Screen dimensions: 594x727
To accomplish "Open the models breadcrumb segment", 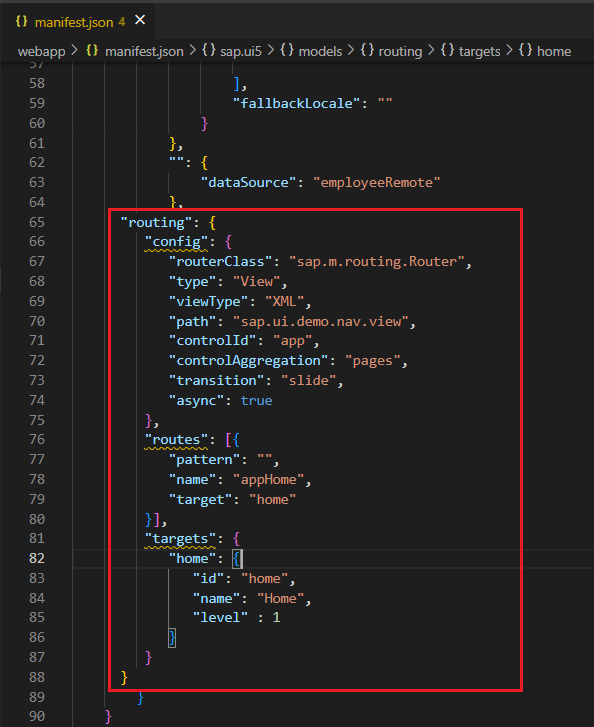I will coord(320,51).
